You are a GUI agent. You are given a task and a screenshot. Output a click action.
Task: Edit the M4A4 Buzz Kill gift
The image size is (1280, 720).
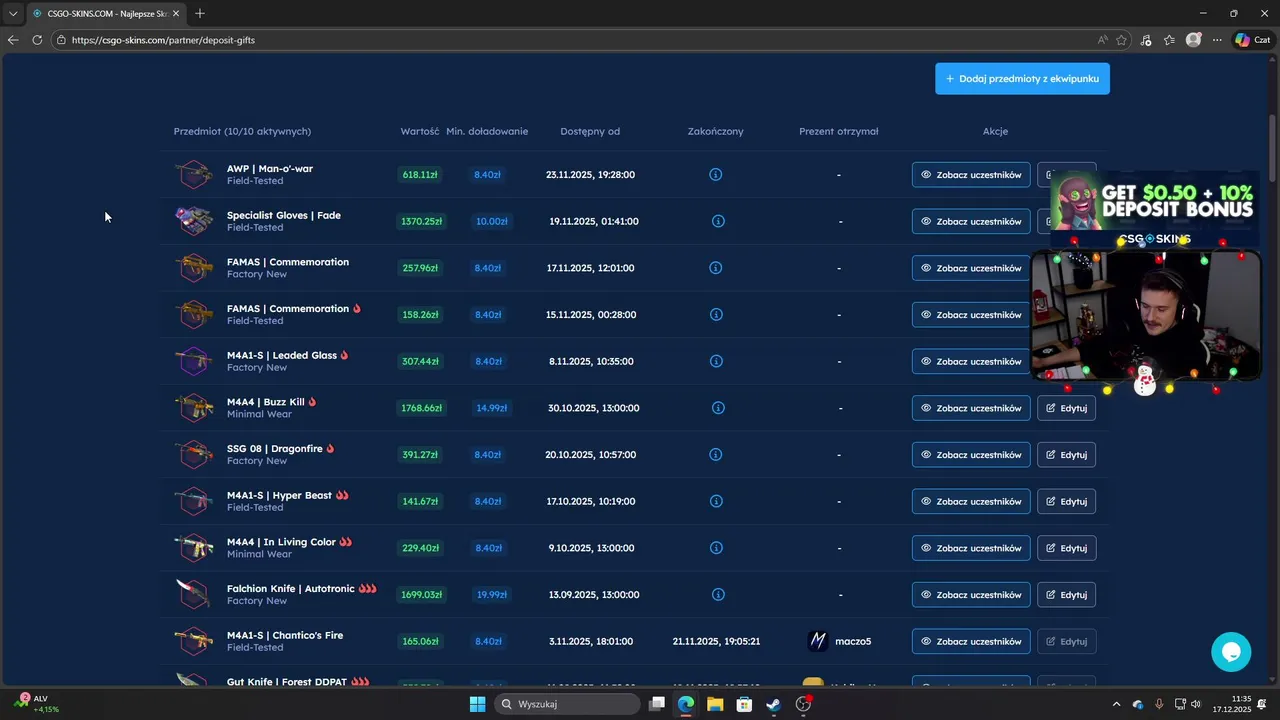[x=1066, y=408]
